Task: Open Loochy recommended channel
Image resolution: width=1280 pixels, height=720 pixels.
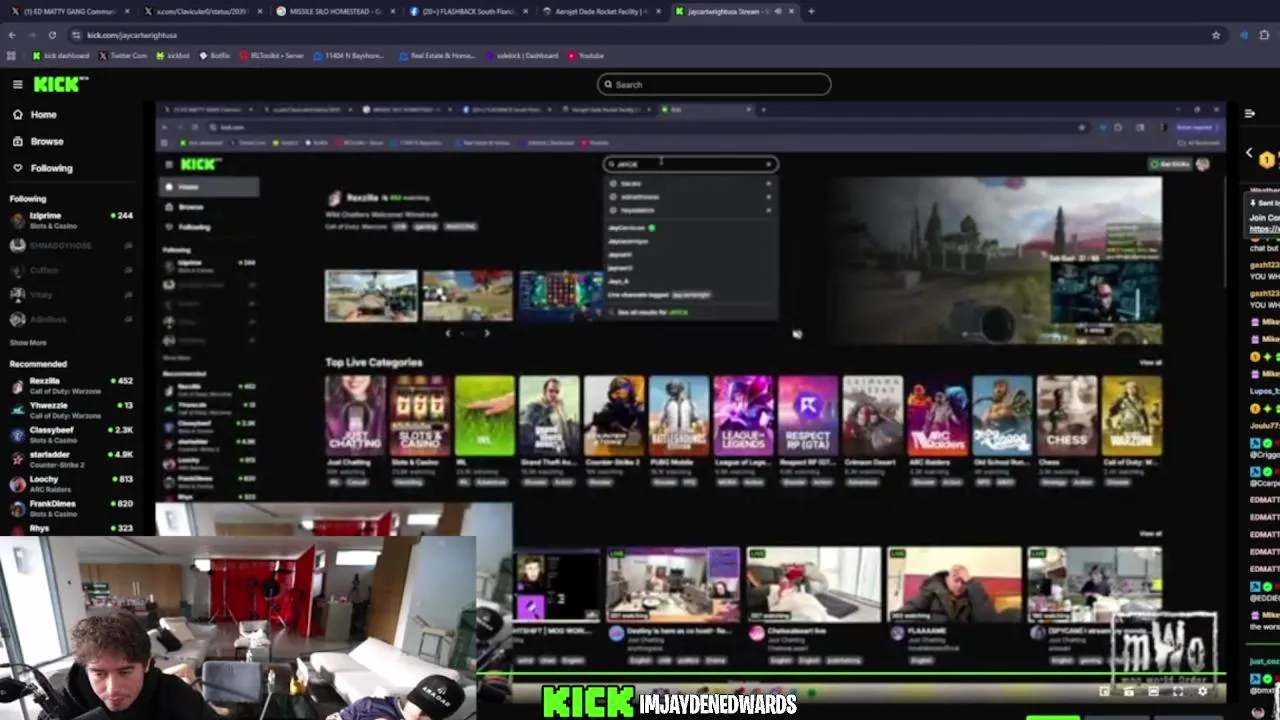Action: click(x=70, y=484)
